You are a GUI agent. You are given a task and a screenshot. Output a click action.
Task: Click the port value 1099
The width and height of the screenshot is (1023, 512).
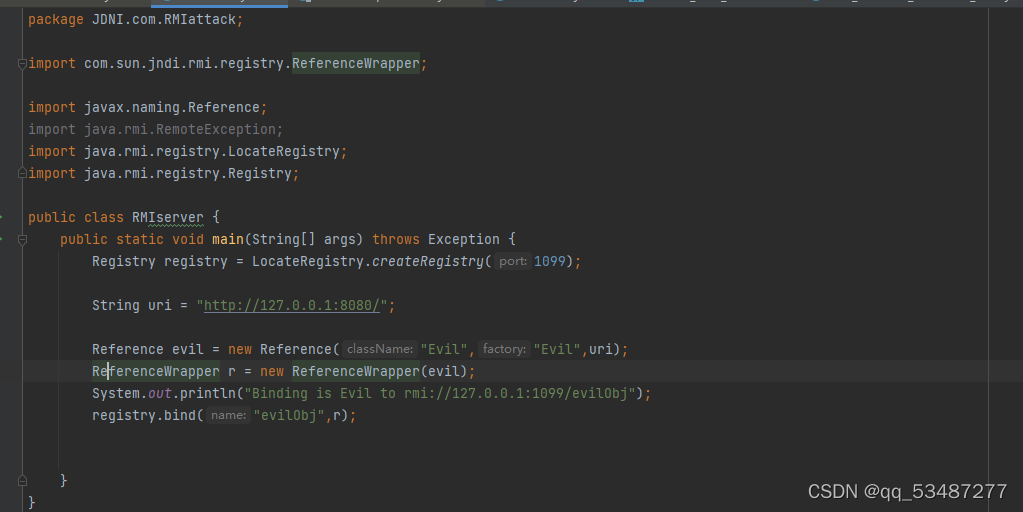[549, 262]
